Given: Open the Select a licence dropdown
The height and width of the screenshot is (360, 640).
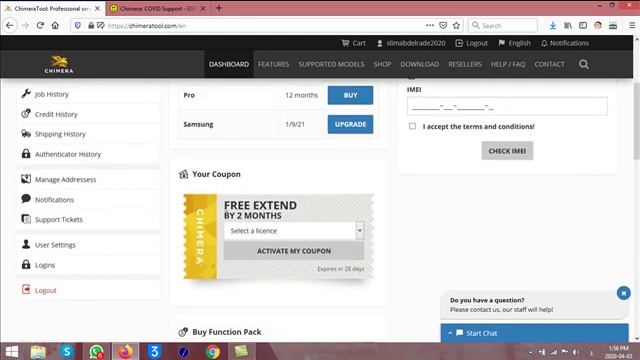Looking at the screenshot, I should 293,231.
